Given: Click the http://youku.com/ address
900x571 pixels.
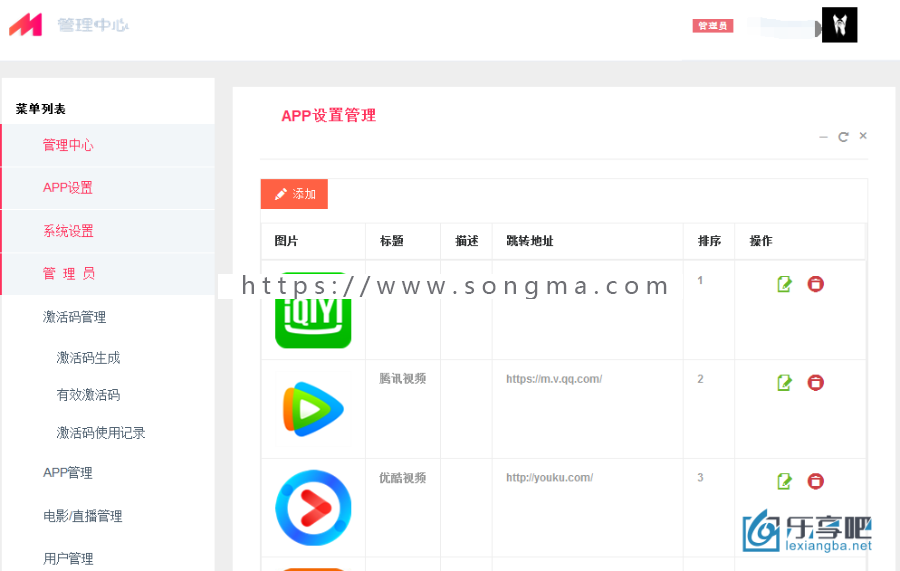Looking at the screenshot, I should click(549, 477).
